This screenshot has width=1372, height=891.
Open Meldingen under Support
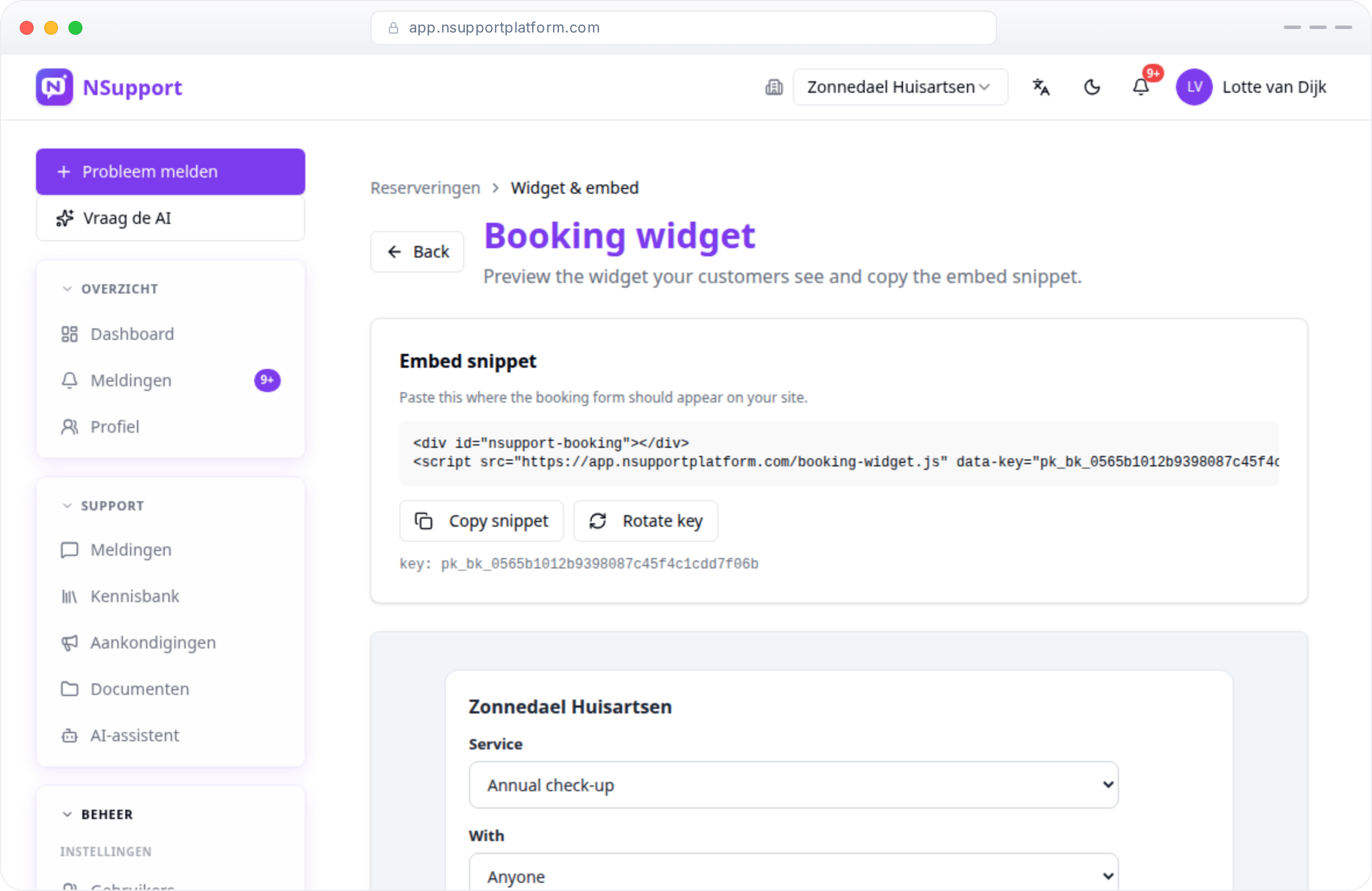tap(171, 550)
